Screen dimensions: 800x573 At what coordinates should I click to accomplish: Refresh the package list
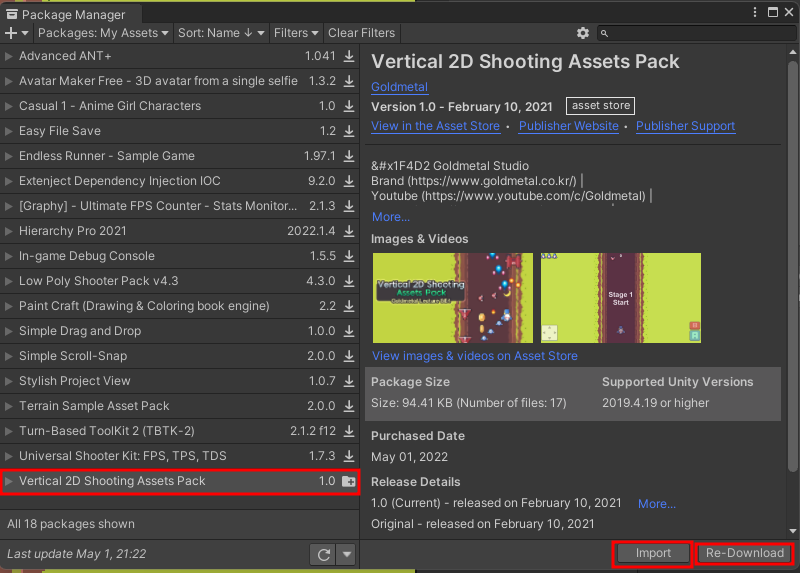click(323, 555)
